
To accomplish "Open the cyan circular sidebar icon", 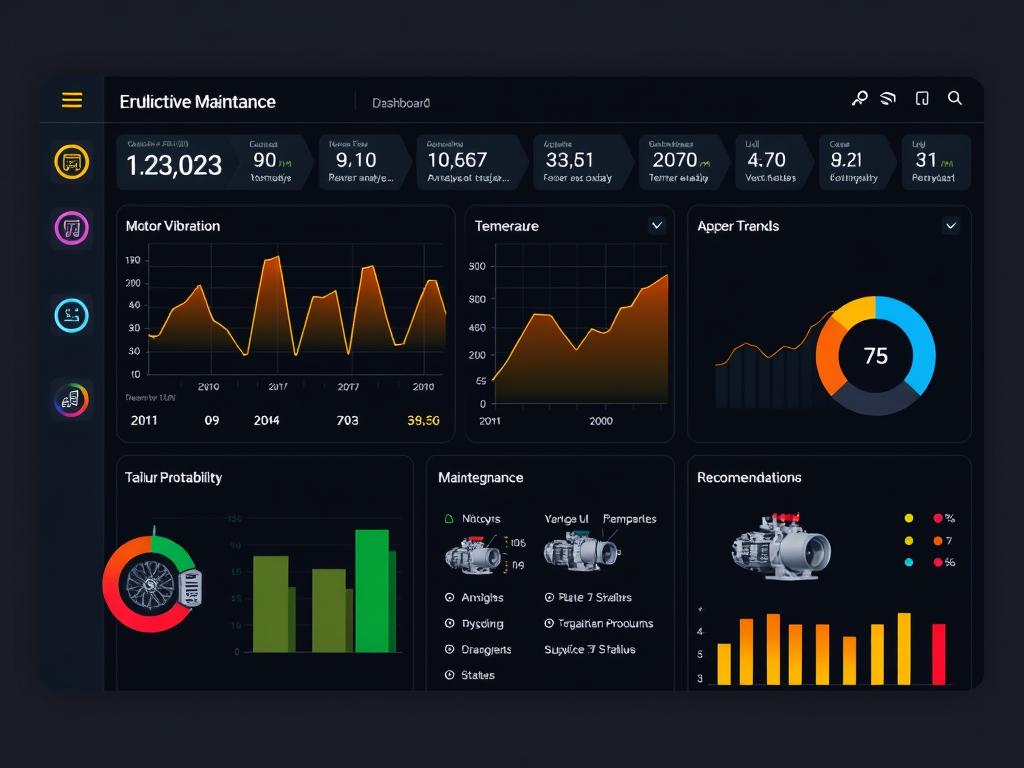I will pyautogui.click(x=71, y=316).
